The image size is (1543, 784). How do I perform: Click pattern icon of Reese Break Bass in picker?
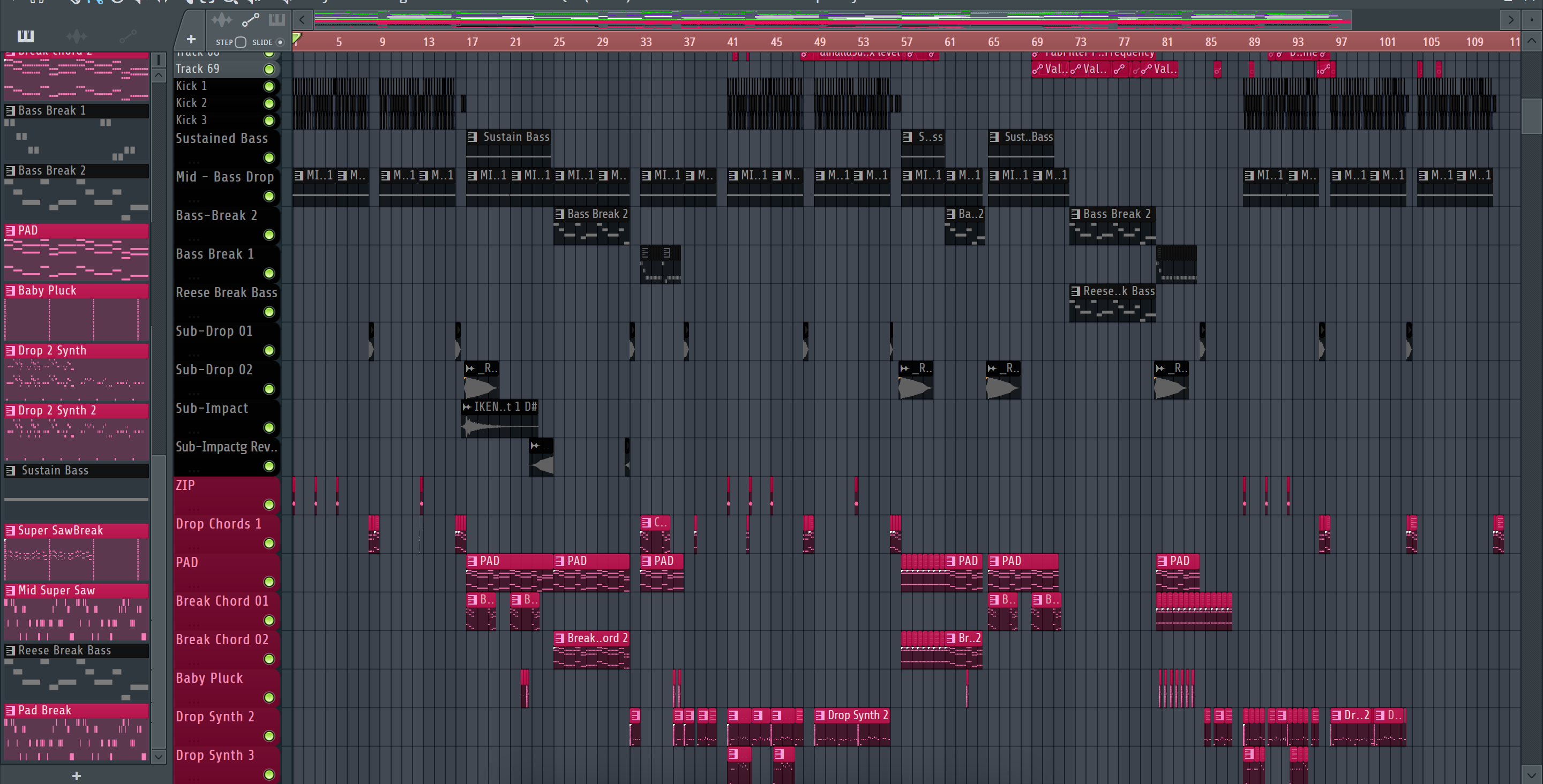pyautogui.click(x=10, y=651)
